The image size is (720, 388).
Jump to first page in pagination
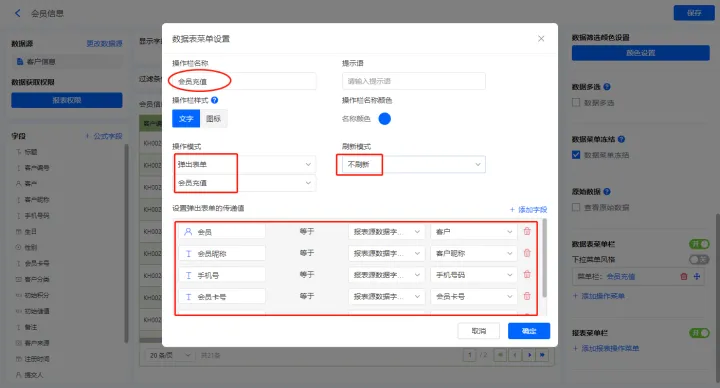click(x=500, y=355)
